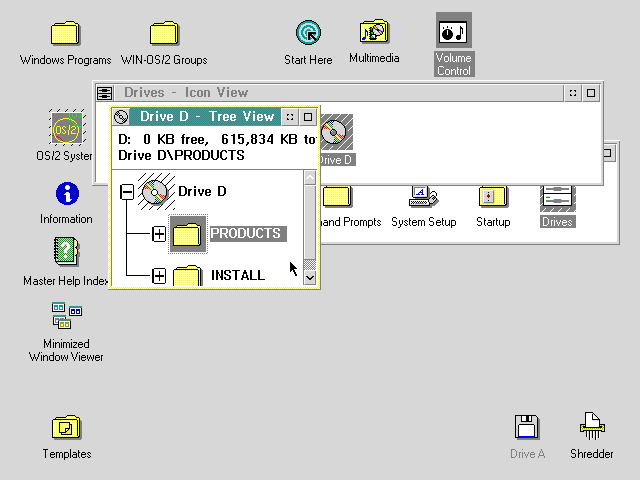Open the Templates folder icon
Screen dimensions: 640x480
click(67, 427)
